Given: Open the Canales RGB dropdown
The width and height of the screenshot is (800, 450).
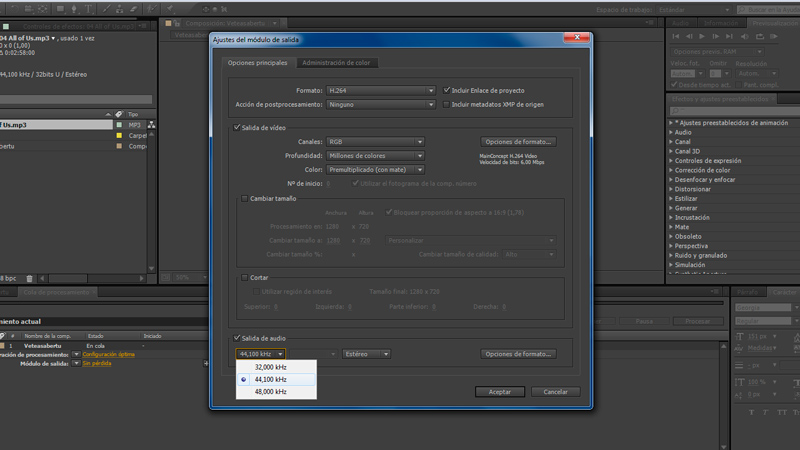Looking at the screenshot, I should pos(376,142).
